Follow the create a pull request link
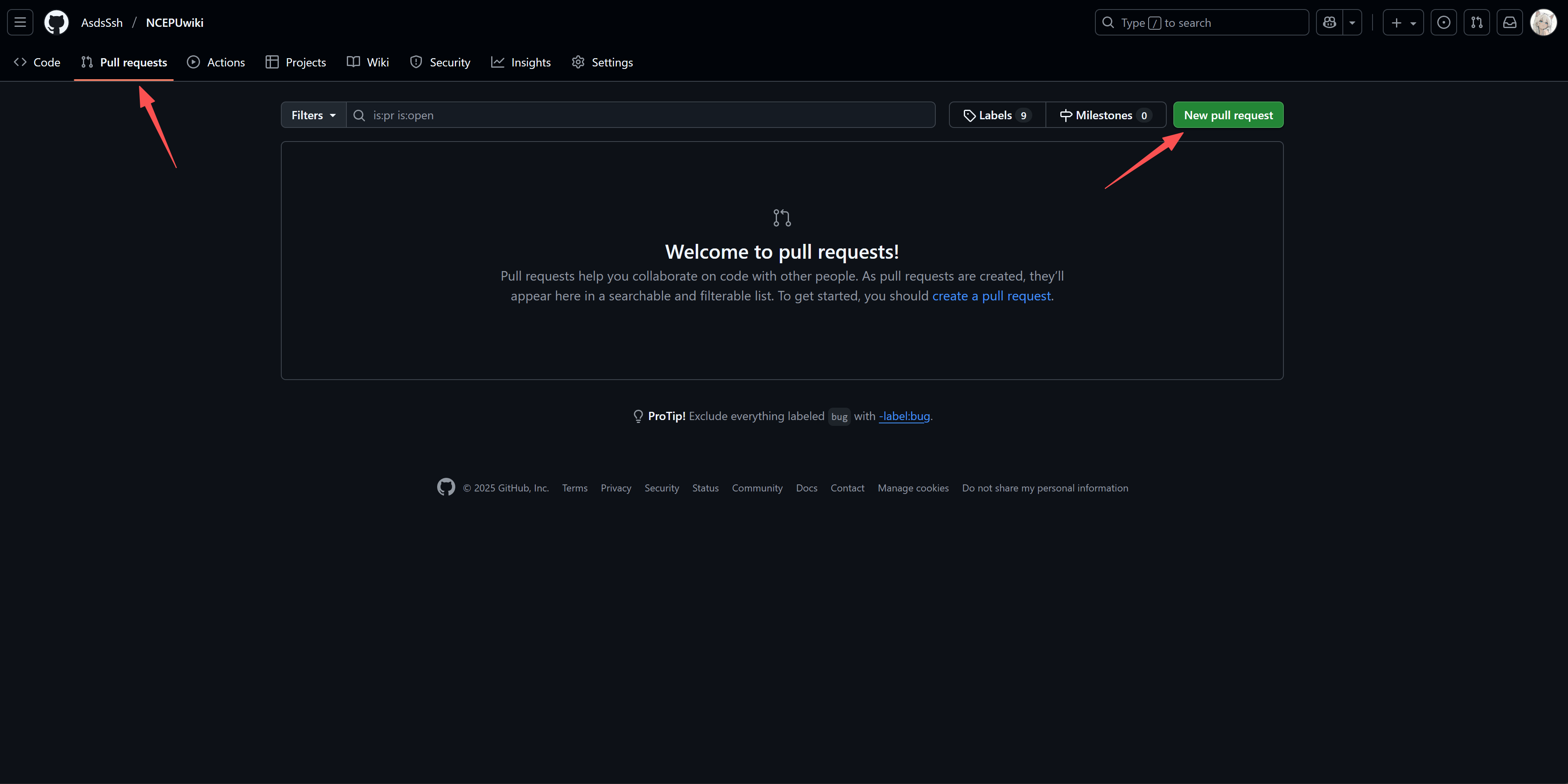 991,296
